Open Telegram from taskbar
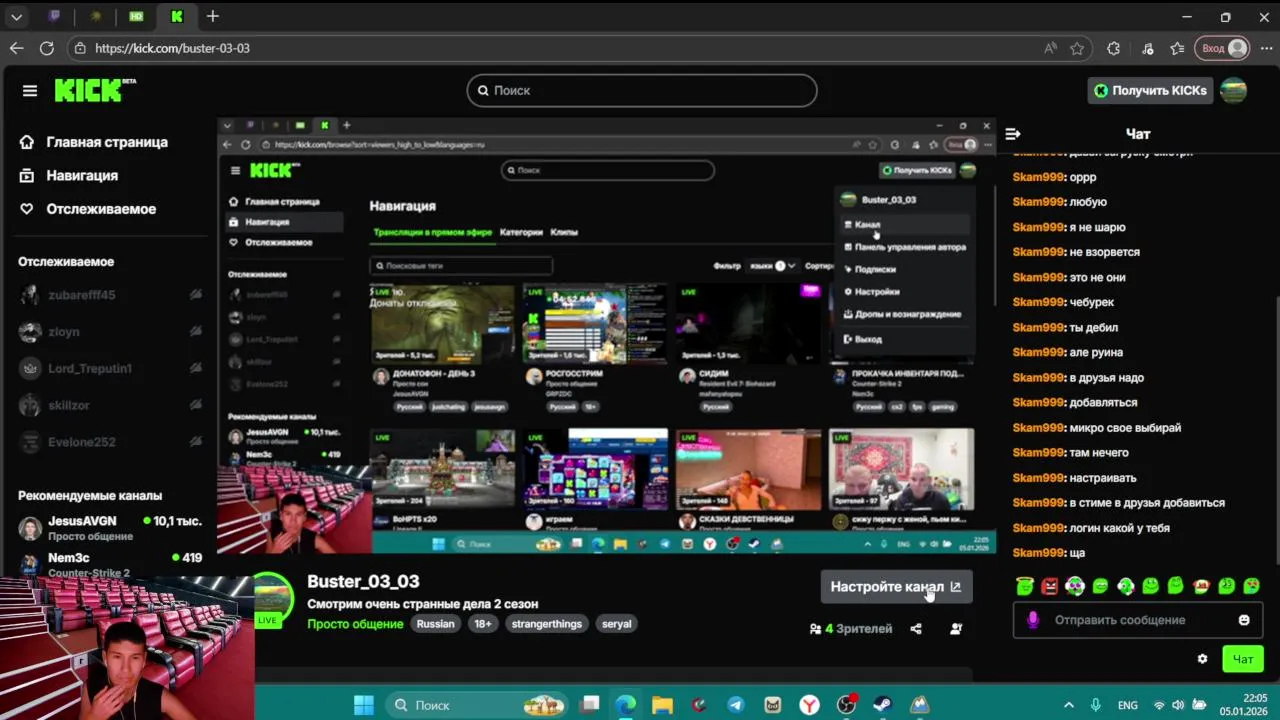Screen dimensions: 1280x720 736,705
